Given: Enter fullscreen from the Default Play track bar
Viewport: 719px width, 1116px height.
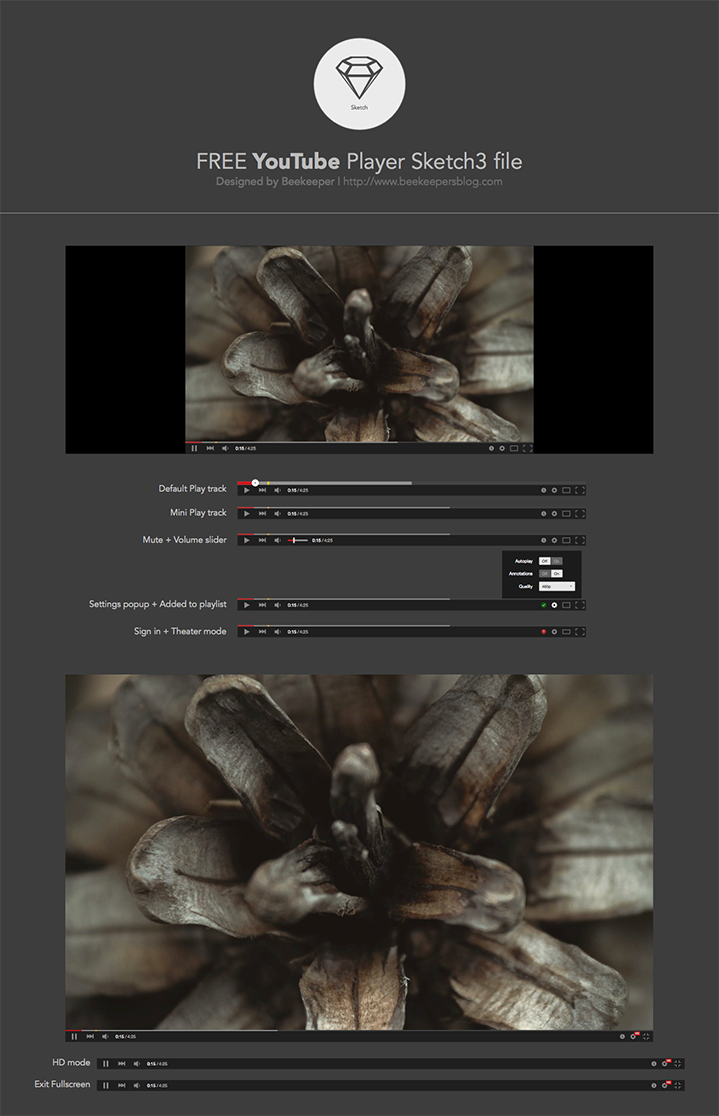Looking at the screenshot, I should tap(580, 490).
